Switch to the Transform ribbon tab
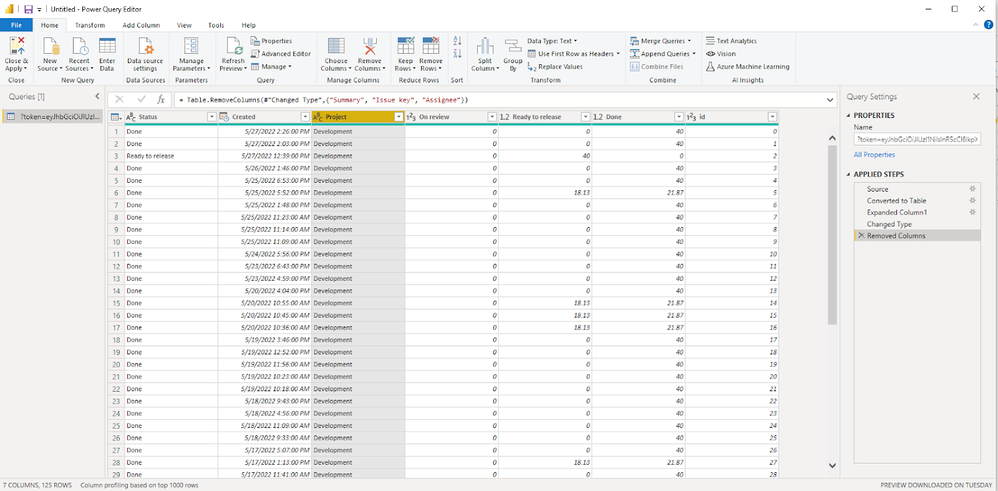The width and height of the screenshot is (998, 491). tap(90, 25)
